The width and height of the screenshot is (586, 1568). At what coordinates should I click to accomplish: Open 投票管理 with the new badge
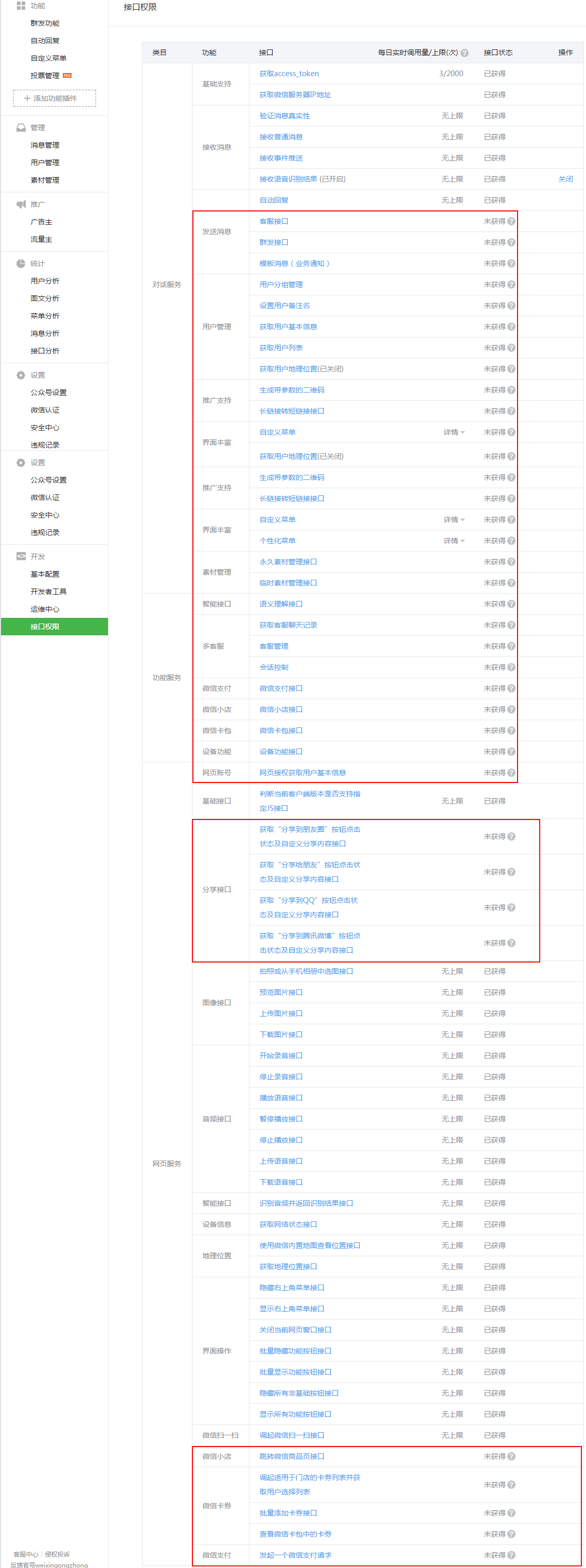click(45, 76)
